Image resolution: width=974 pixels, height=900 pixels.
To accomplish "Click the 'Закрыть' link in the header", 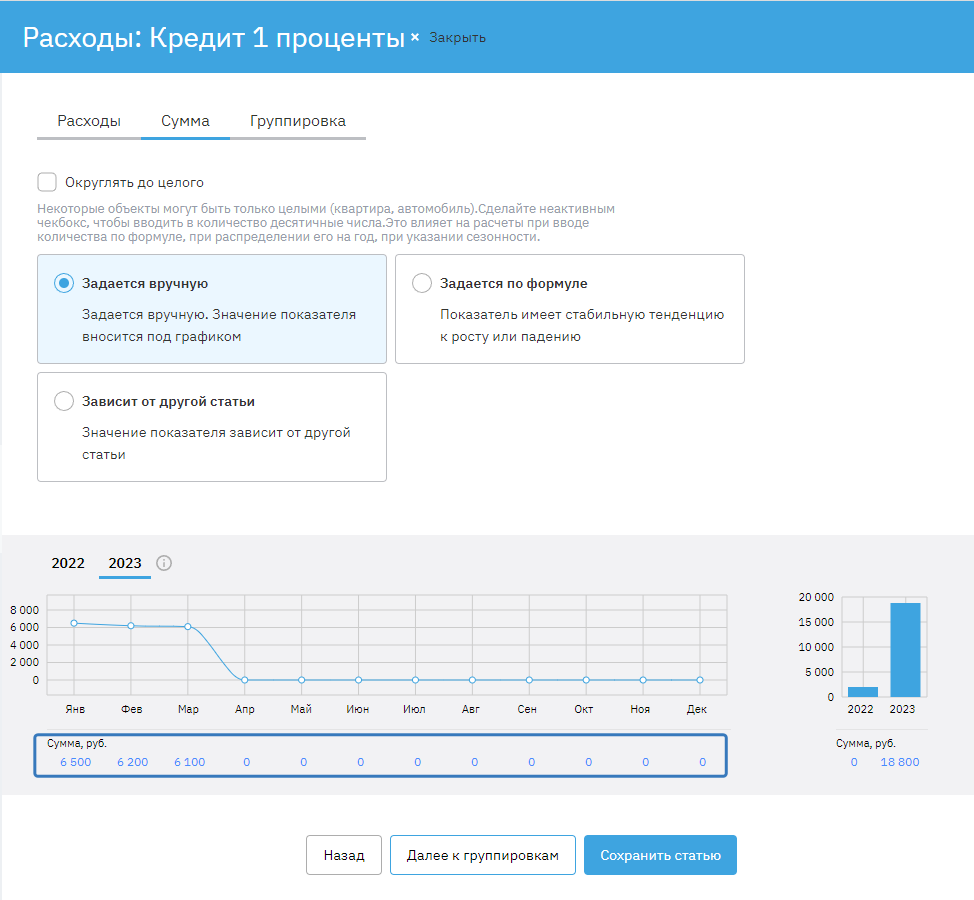I will click(457, 37).
